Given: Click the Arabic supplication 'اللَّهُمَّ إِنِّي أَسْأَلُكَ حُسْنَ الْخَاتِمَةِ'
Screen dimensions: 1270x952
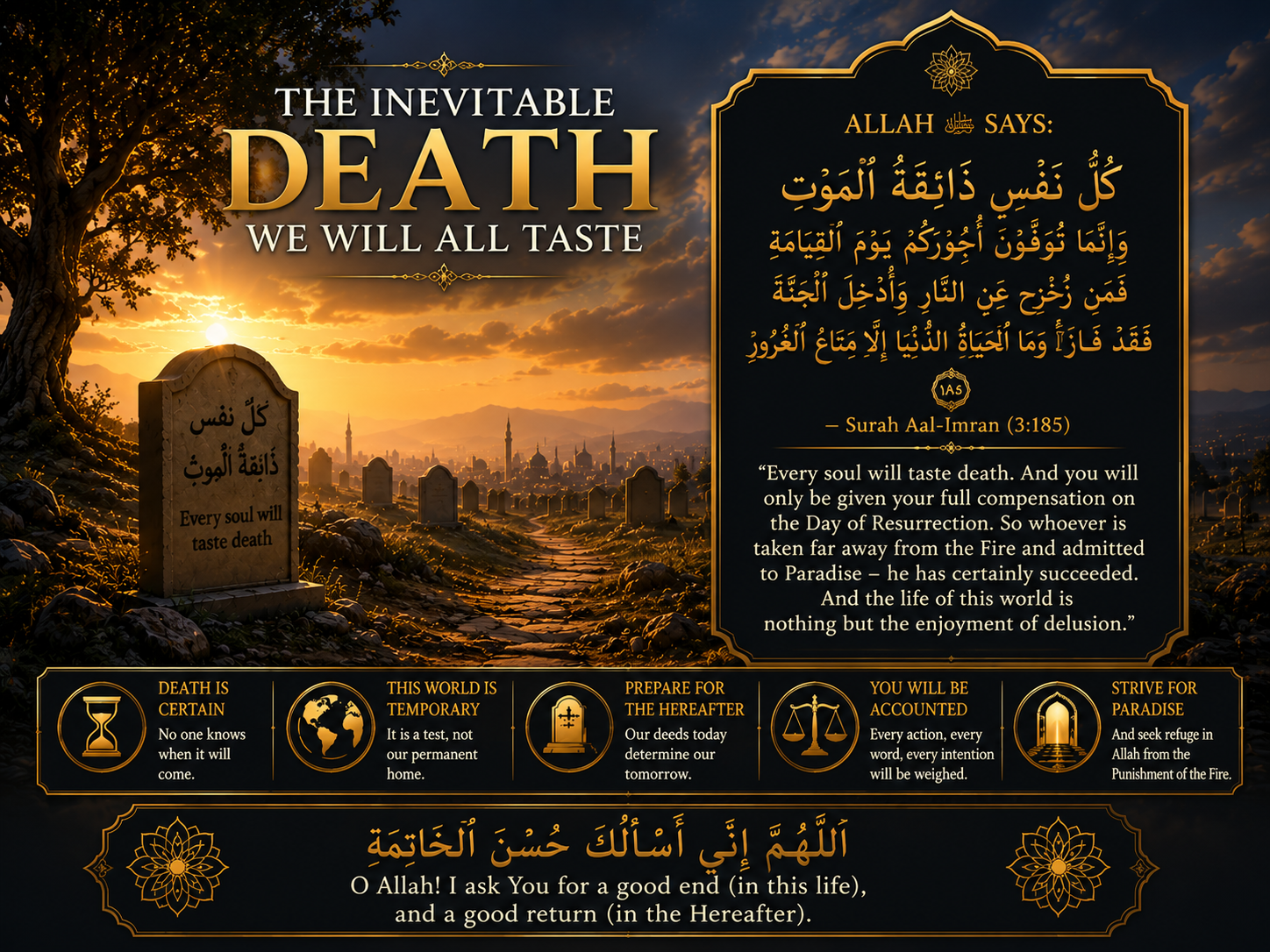Looking at the screenshot, I should (607, 842).
